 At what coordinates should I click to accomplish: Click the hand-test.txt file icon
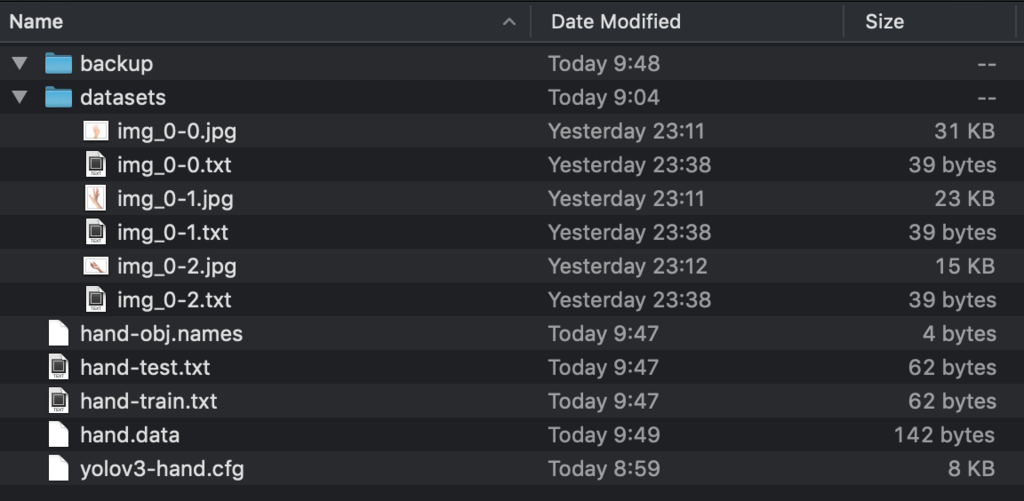59,368
